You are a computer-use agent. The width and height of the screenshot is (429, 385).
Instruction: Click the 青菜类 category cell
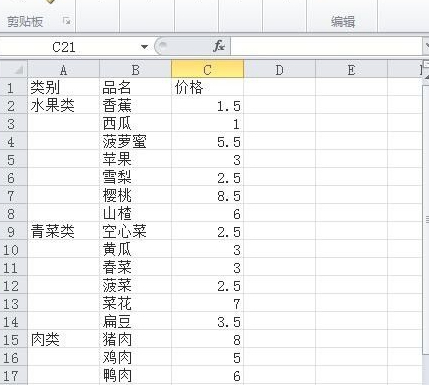tap(63, 232)
